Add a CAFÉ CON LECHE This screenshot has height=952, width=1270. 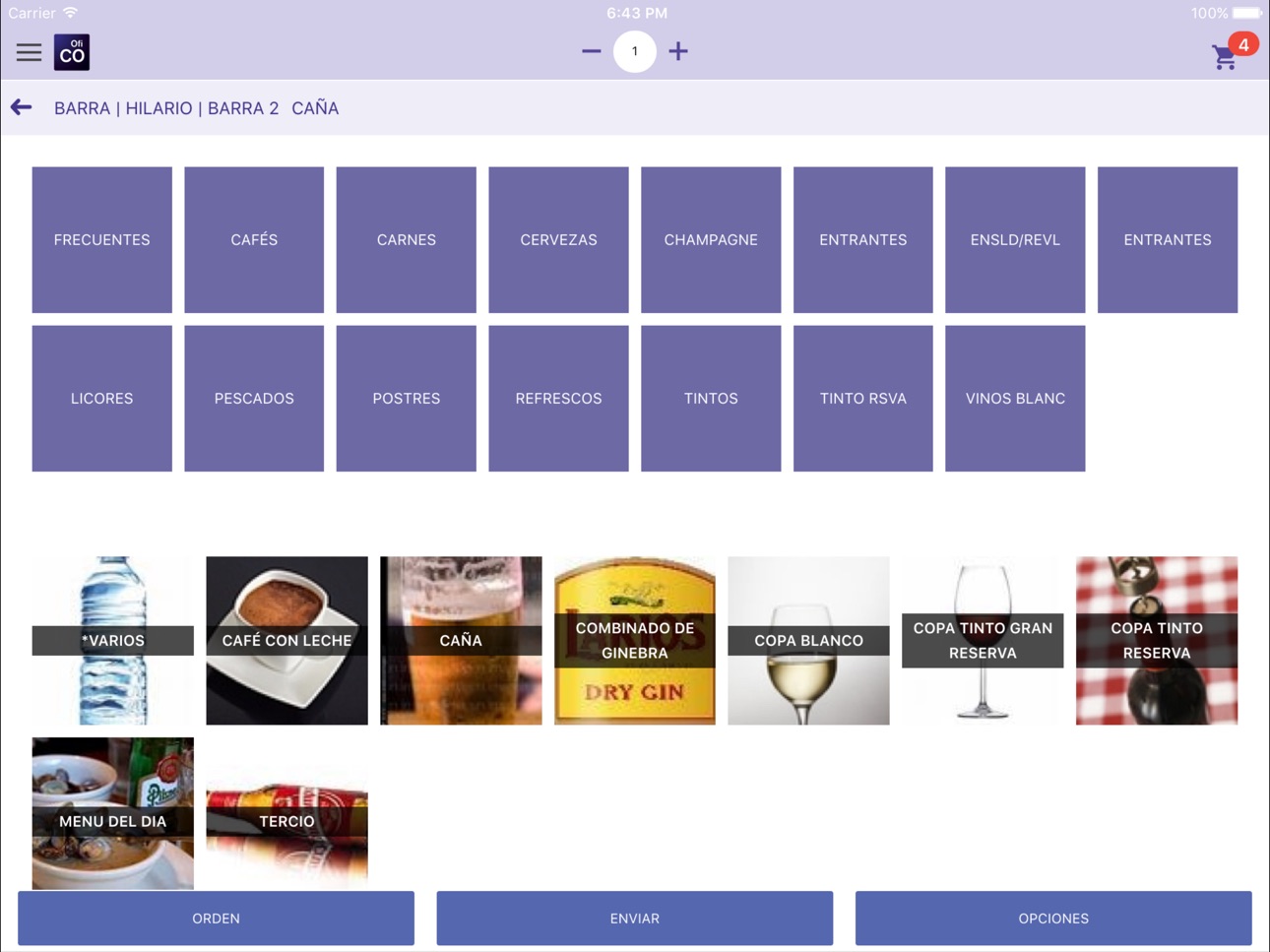(287, 641)
